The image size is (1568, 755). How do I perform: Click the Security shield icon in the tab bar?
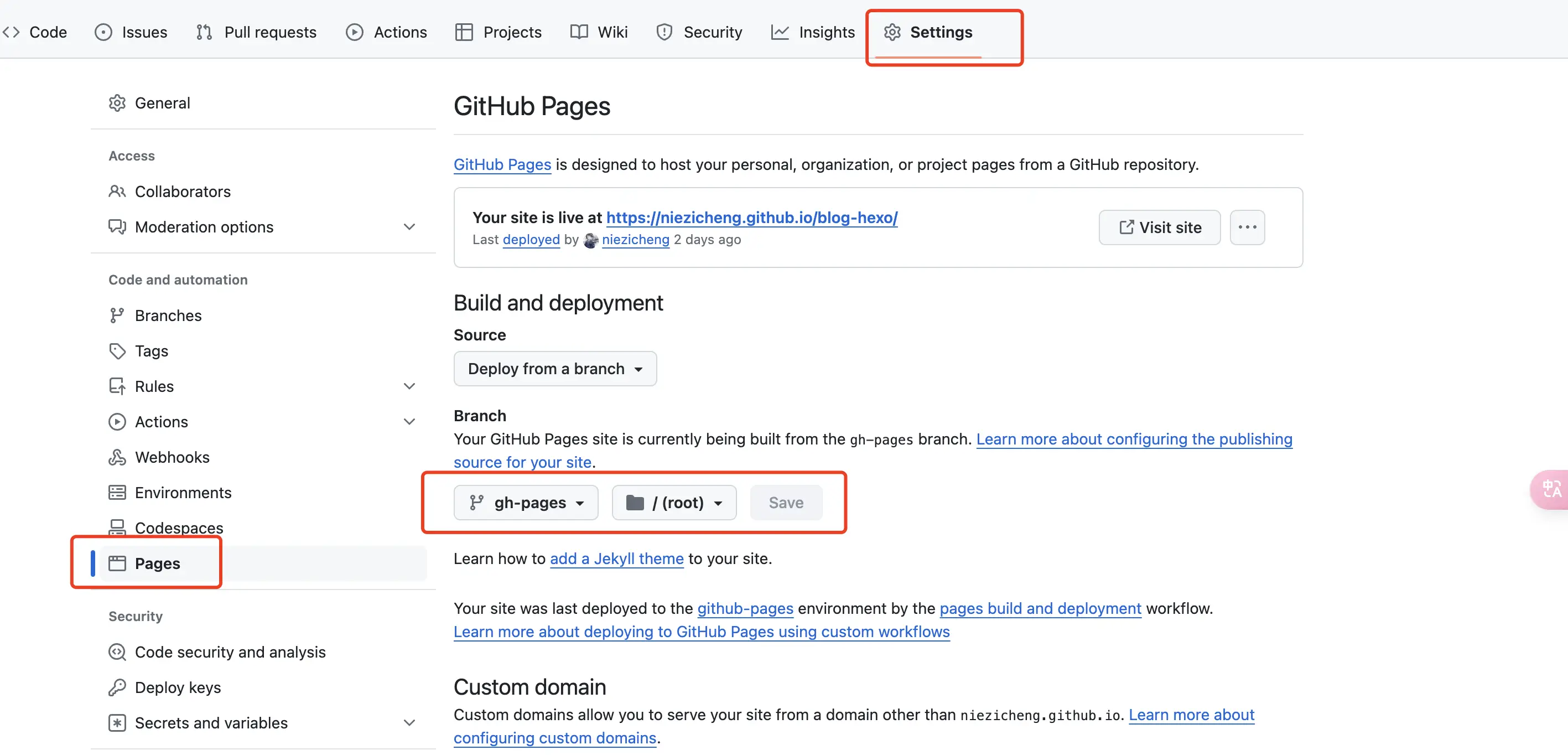[x=664, y=32]
